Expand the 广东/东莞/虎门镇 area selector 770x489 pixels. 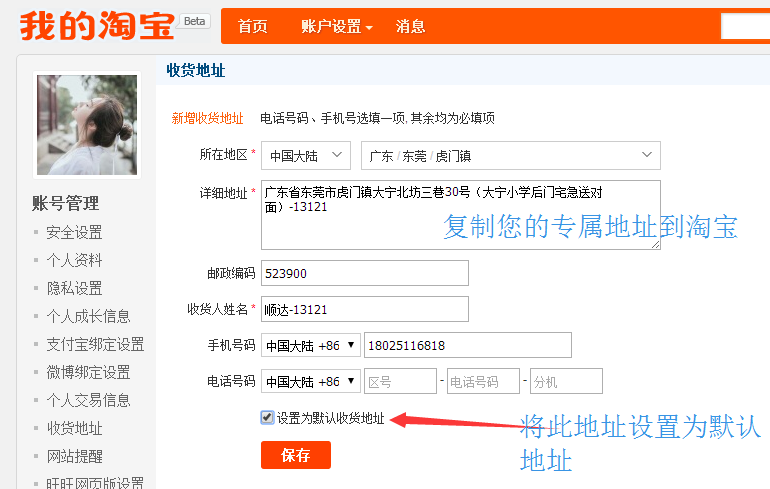[x=510, y=155]
